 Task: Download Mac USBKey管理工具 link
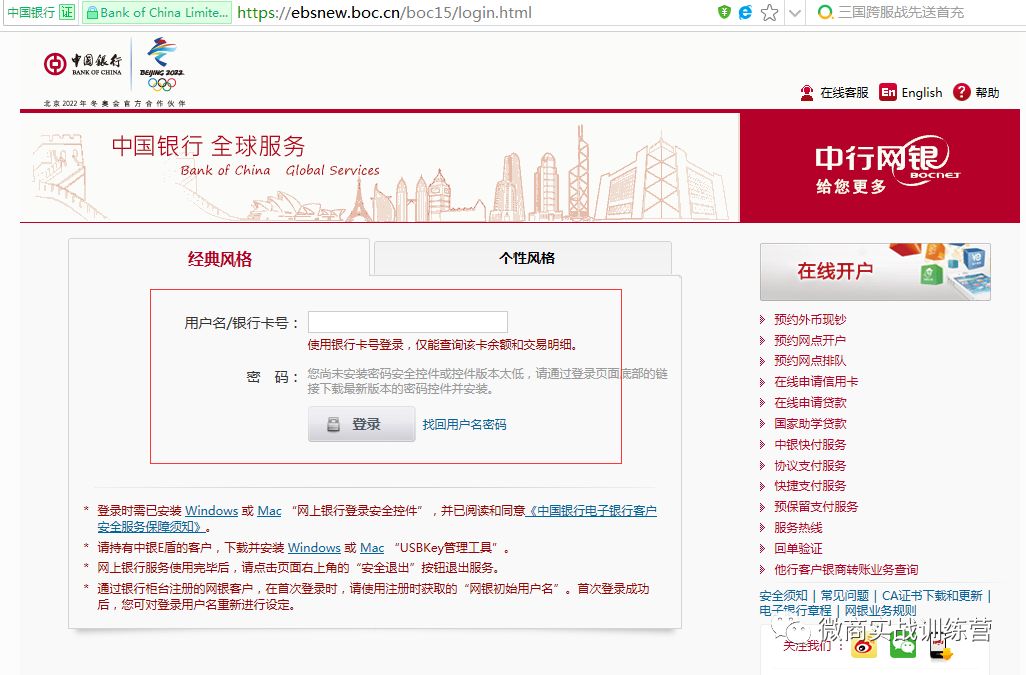point(372,547)
